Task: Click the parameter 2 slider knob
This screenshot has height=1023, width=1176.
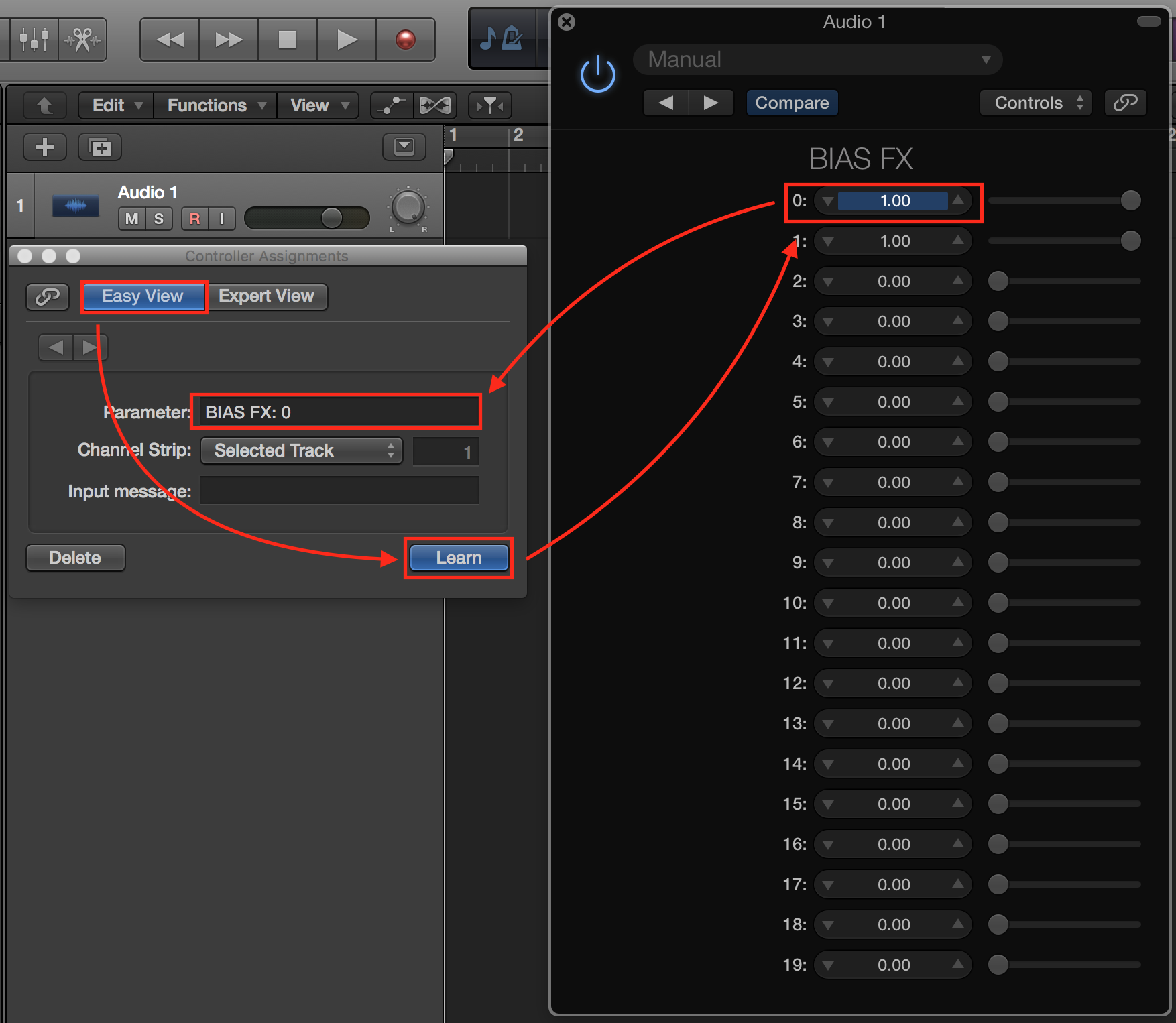Action: pos(998,281)
